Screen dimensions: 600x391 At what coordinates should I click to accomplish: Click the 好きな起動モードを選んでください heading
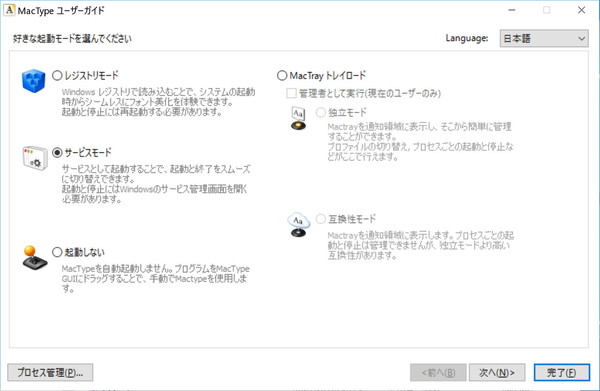[x=72, y=39]
